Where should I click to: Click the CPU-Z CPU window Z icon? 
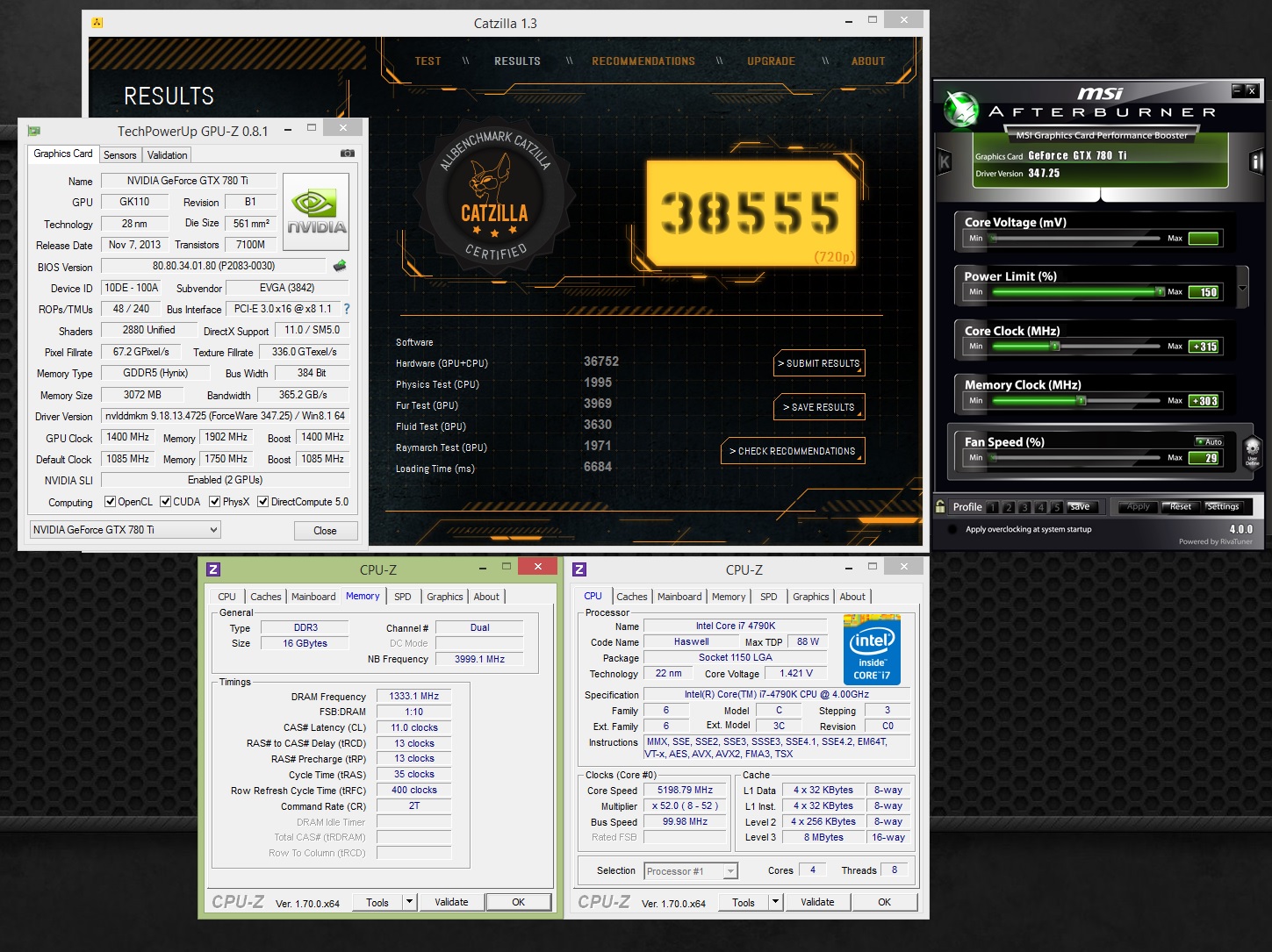[579, 569]
